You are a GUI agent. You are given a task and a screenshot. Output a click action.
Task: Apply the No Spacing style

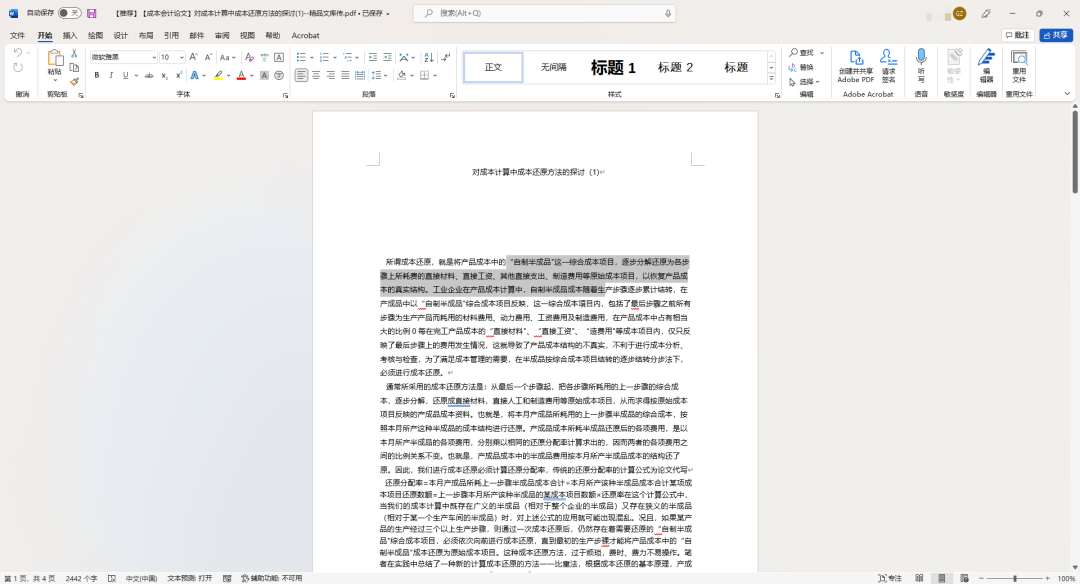click(x=553, y=67)
